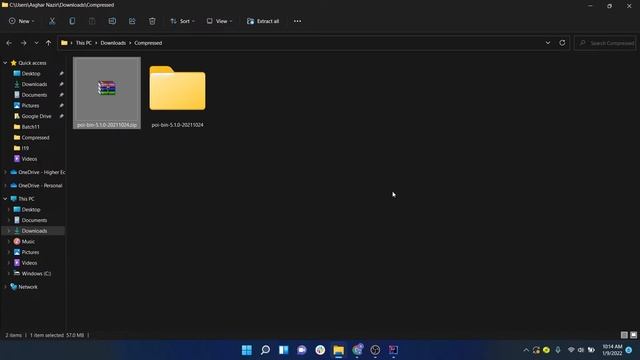Open the See more ellipsis menu
This screenshot has height=360, width=640.
(x=298, y=21)
